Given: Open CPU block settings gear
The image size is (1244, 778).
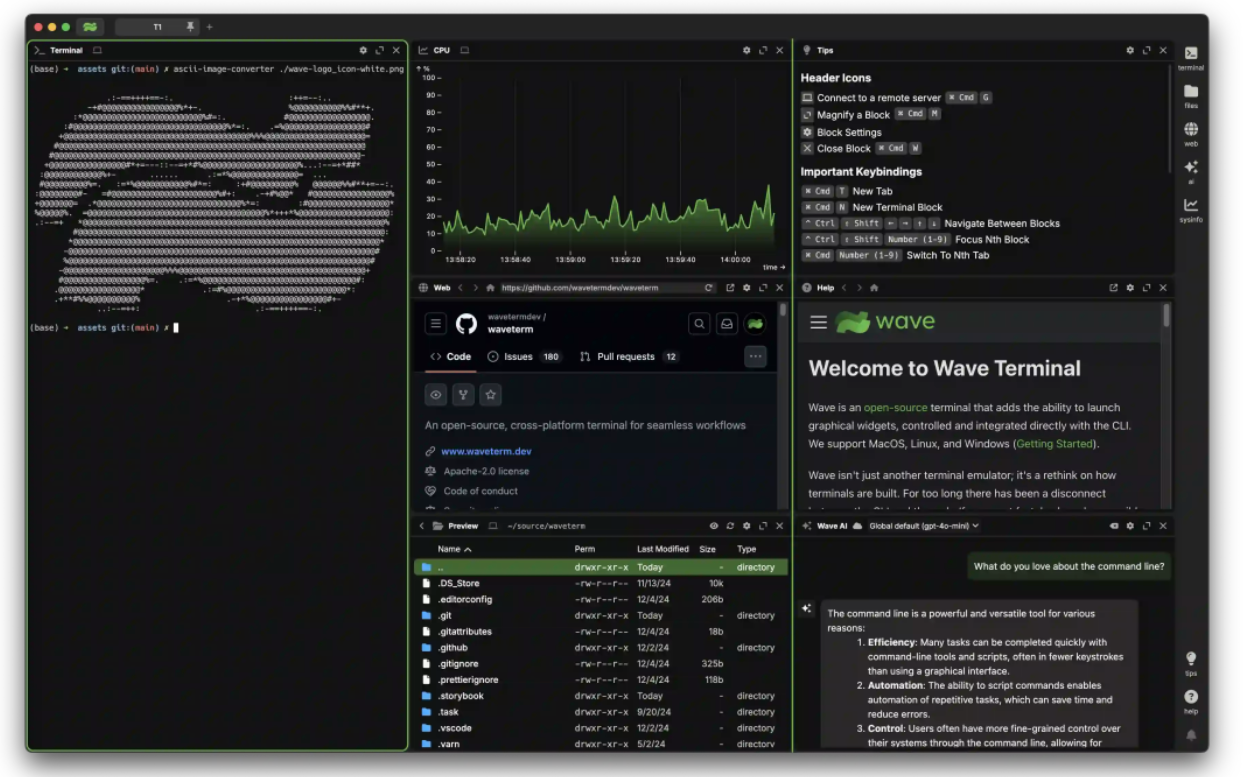Looking at the screenshot, I should pyautogui.click(x=746, y=50).
